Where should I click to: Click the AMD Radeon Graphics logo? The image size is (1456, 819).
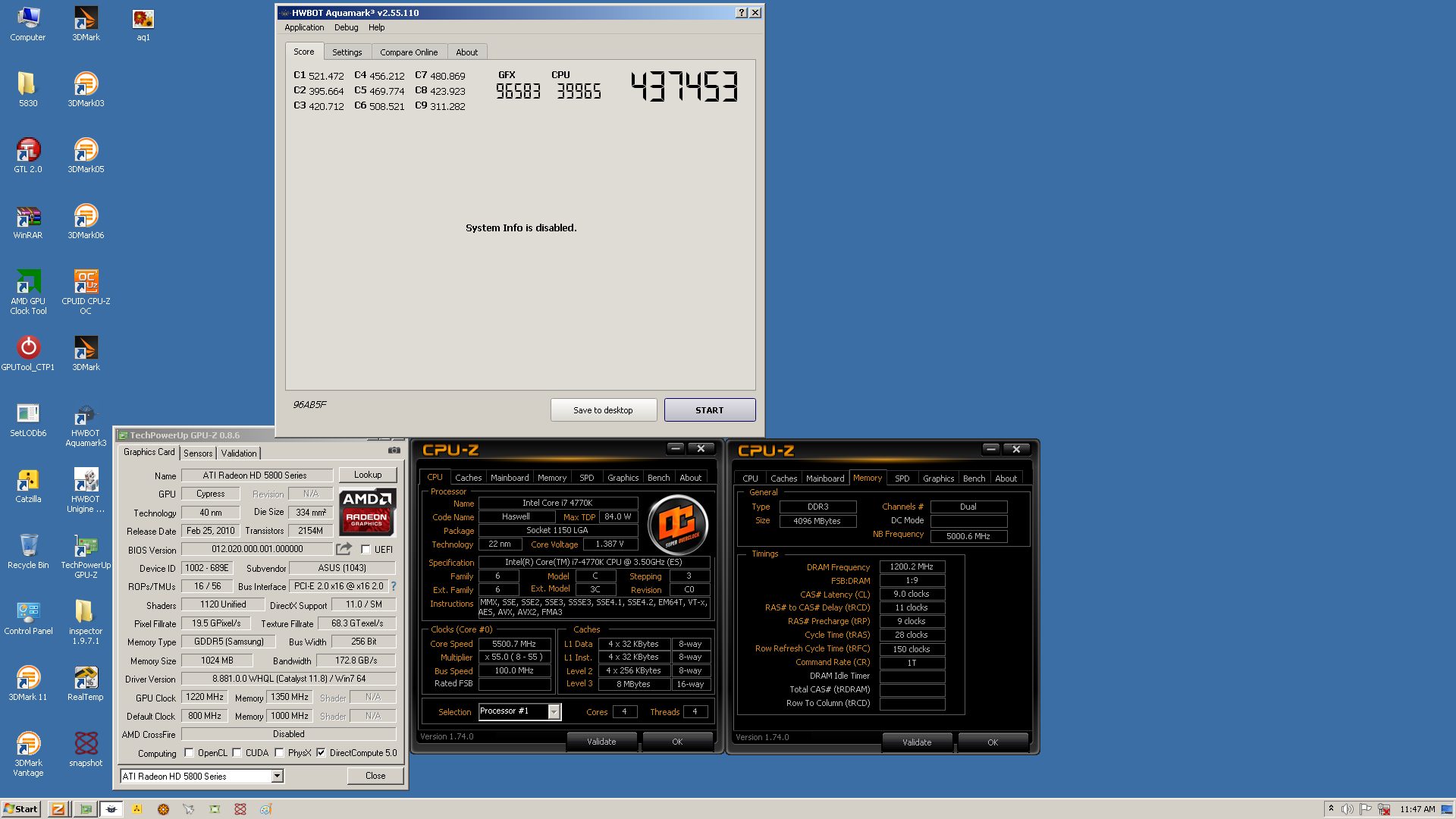coord(368,512)
